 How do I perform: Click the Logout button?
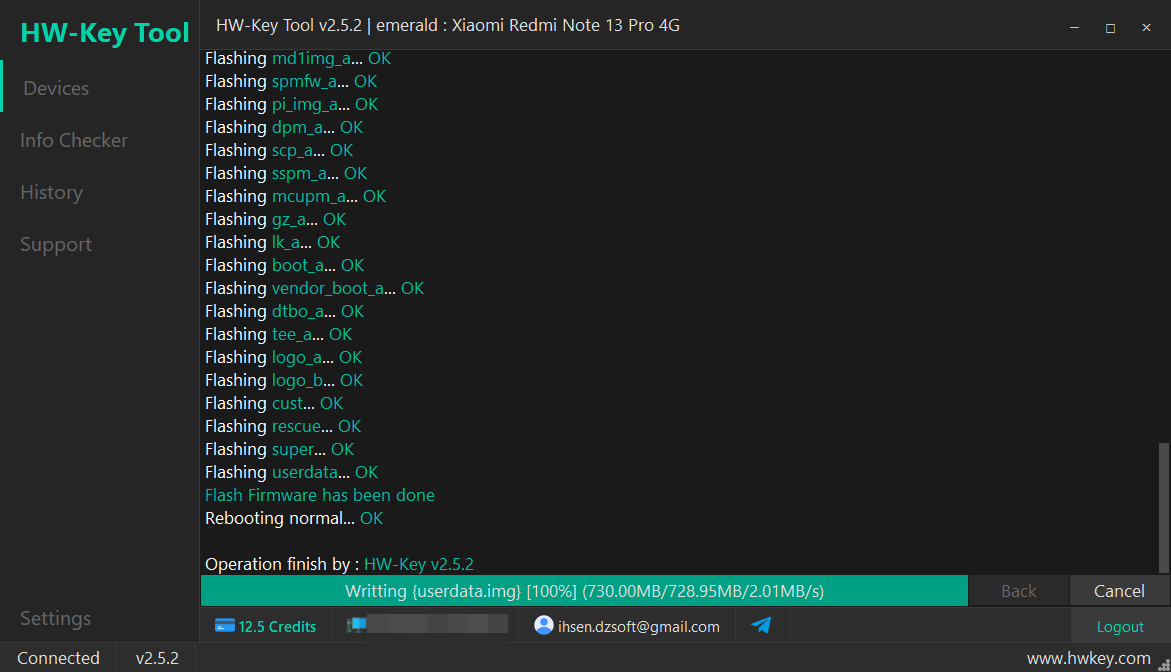pyautogui.click(x=1119, y=626)
